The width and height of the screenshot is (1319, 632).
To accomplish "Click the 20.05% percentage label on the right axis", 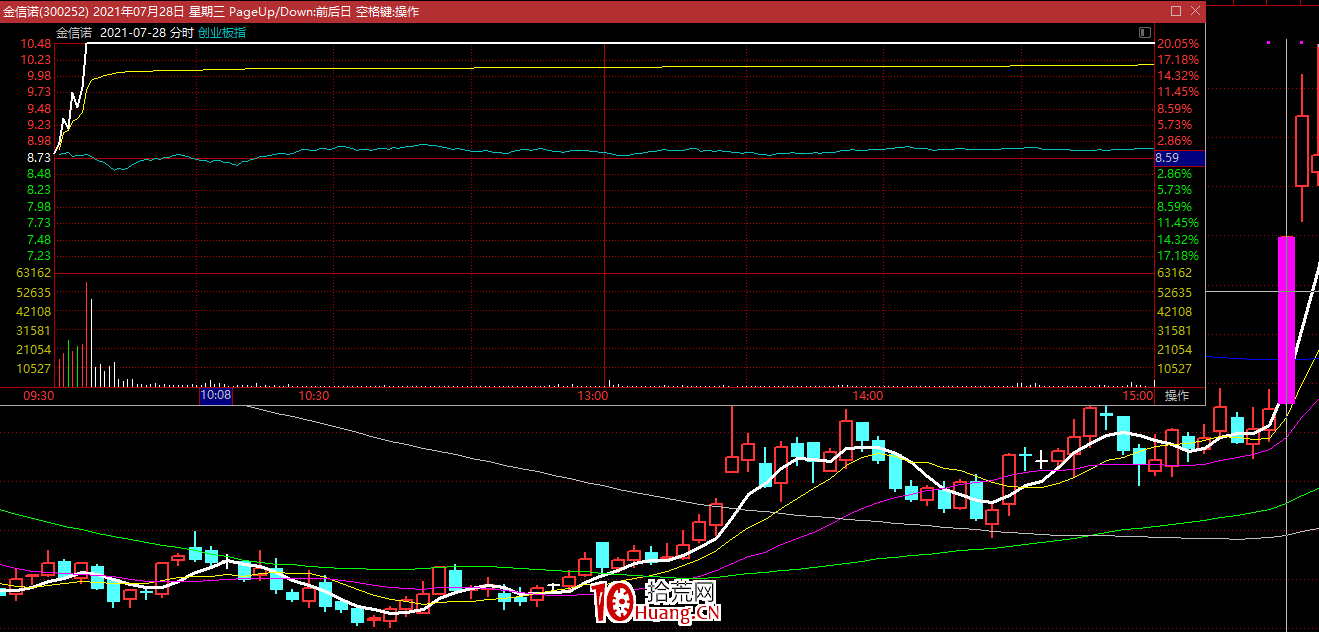I will click(1178, 44).
